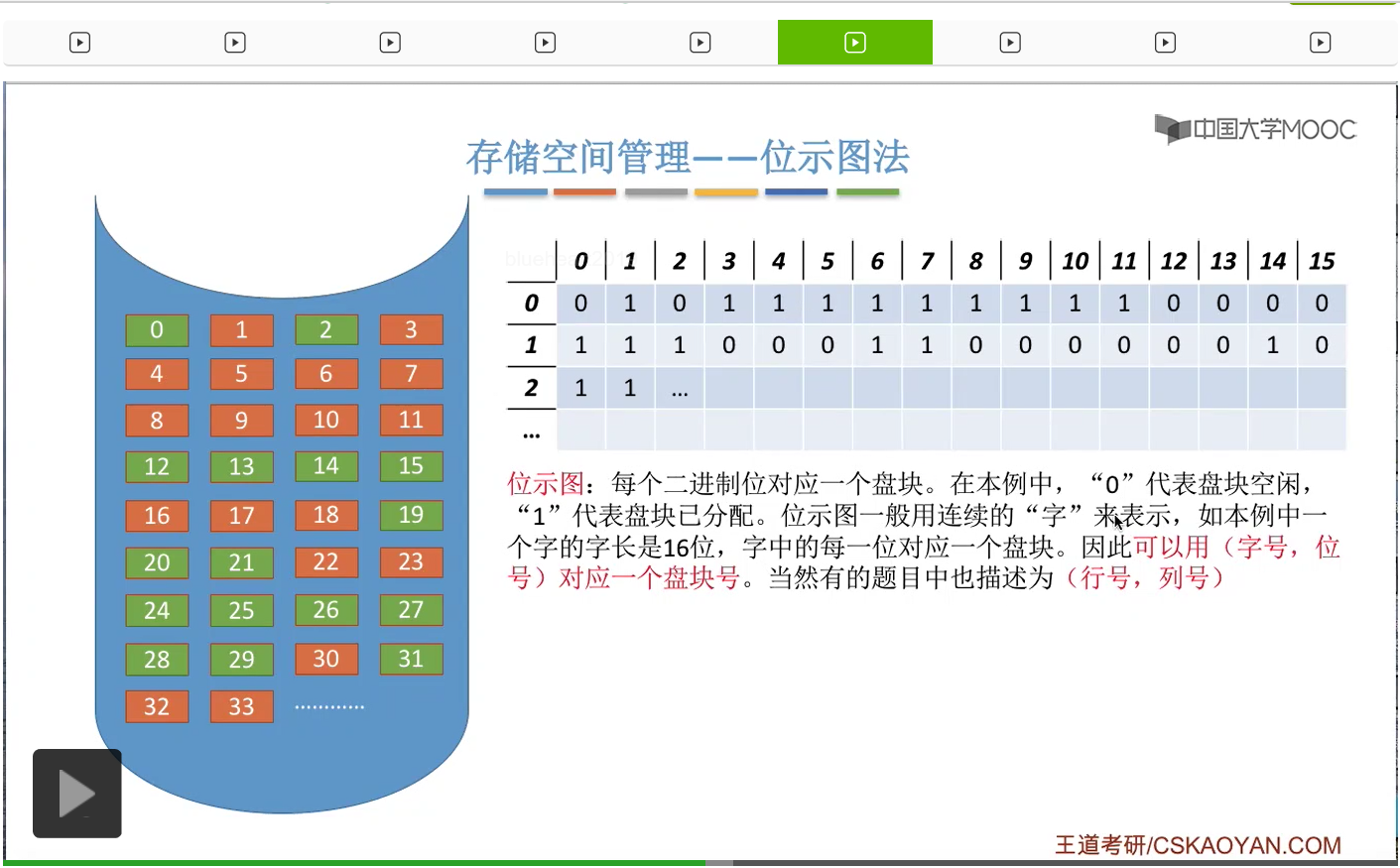Screen dimensions: 1400x868
Task: Open the fourth video segment tab
Action: 545,43
